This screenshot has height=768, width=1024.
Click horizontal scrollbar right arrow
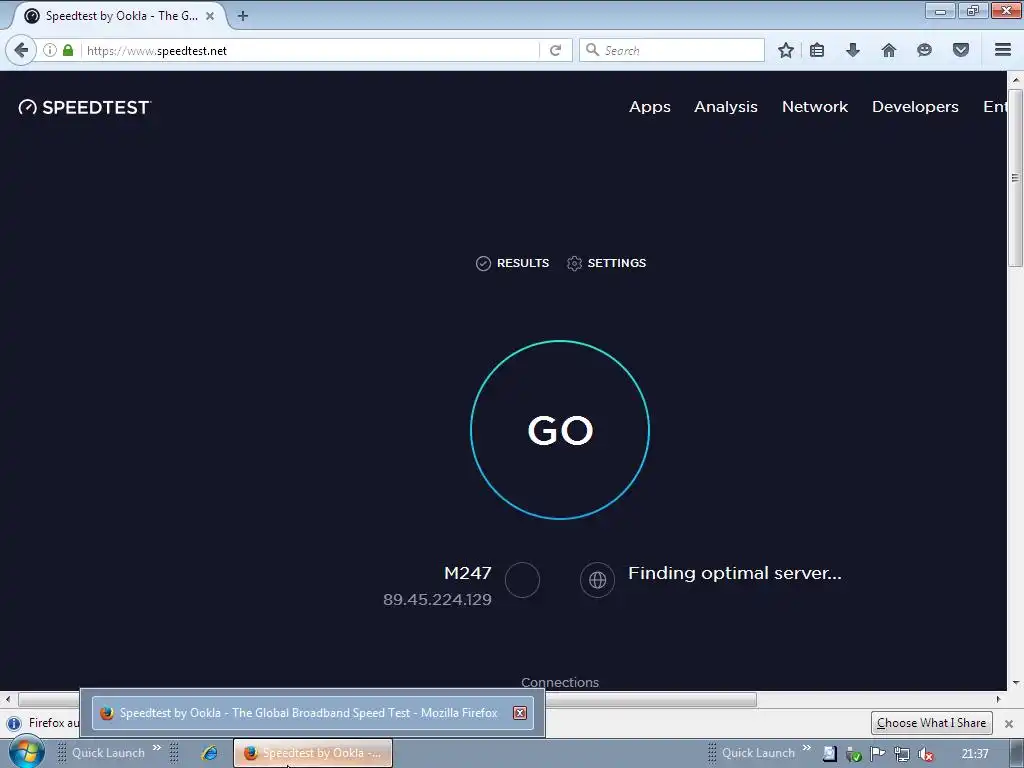(x=999, y=699)
